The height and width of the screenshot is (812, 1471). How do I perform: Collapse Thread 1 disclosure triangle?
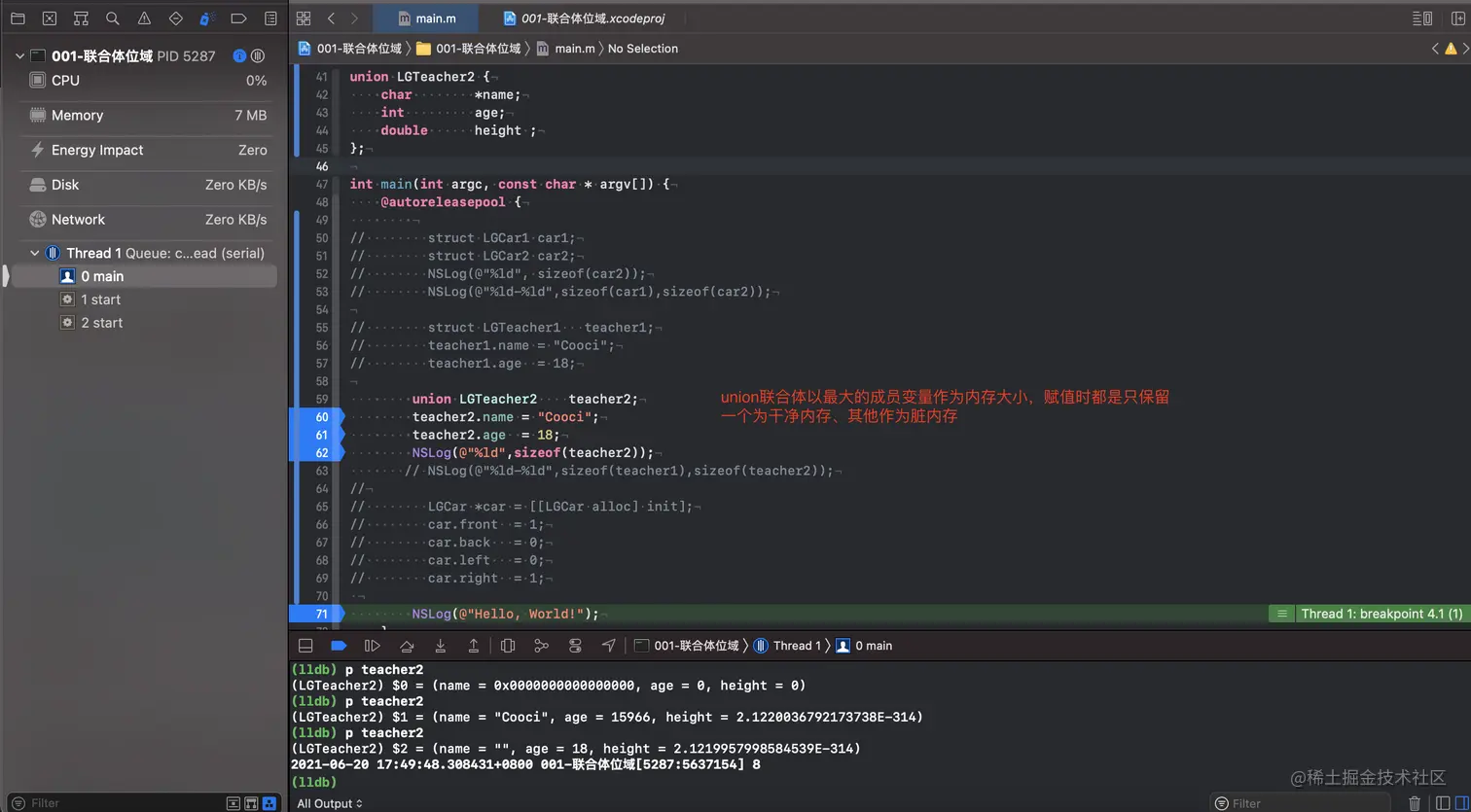pos(34,253)
